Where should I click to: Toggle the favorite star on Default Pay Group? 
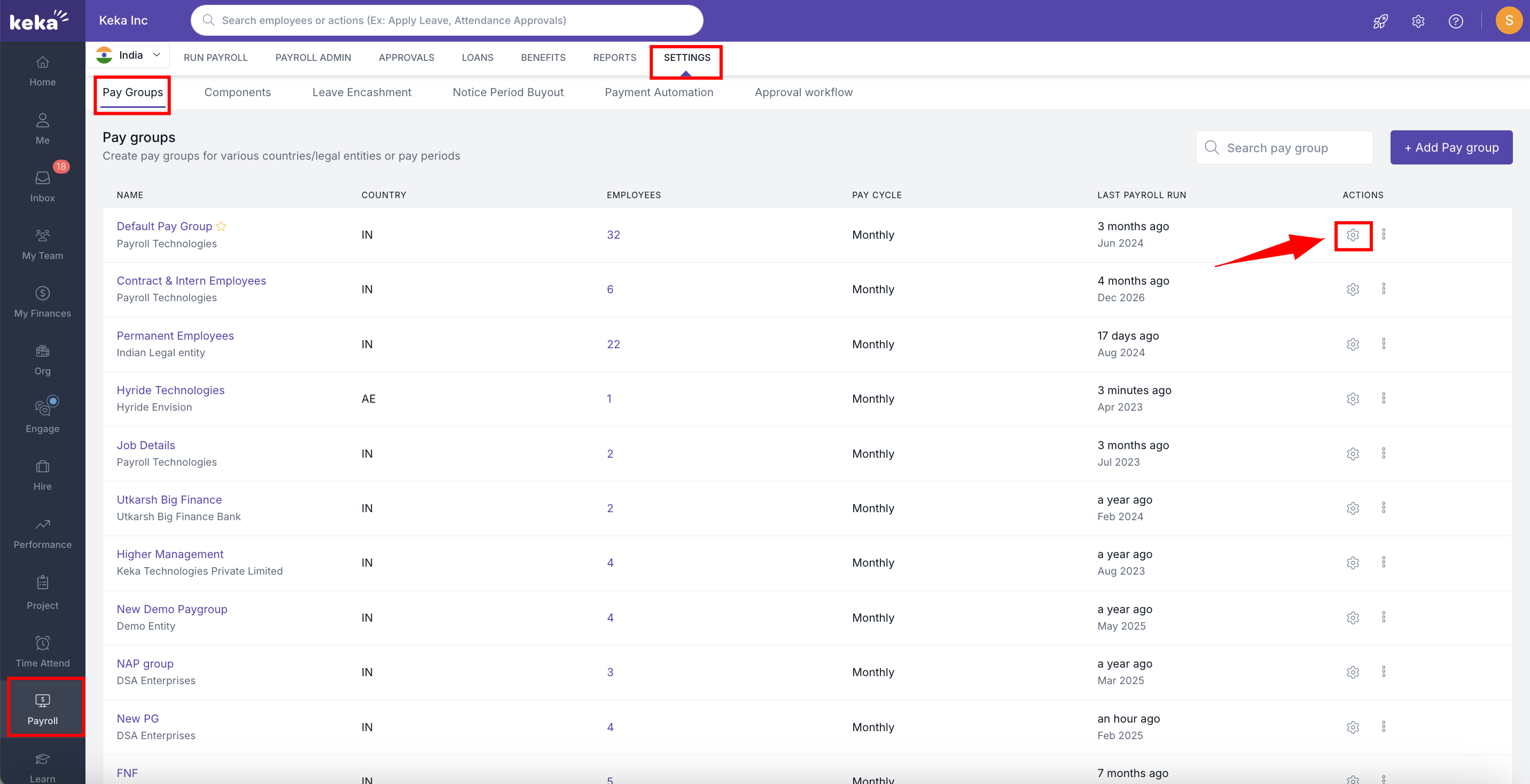(x=221, y=226)
